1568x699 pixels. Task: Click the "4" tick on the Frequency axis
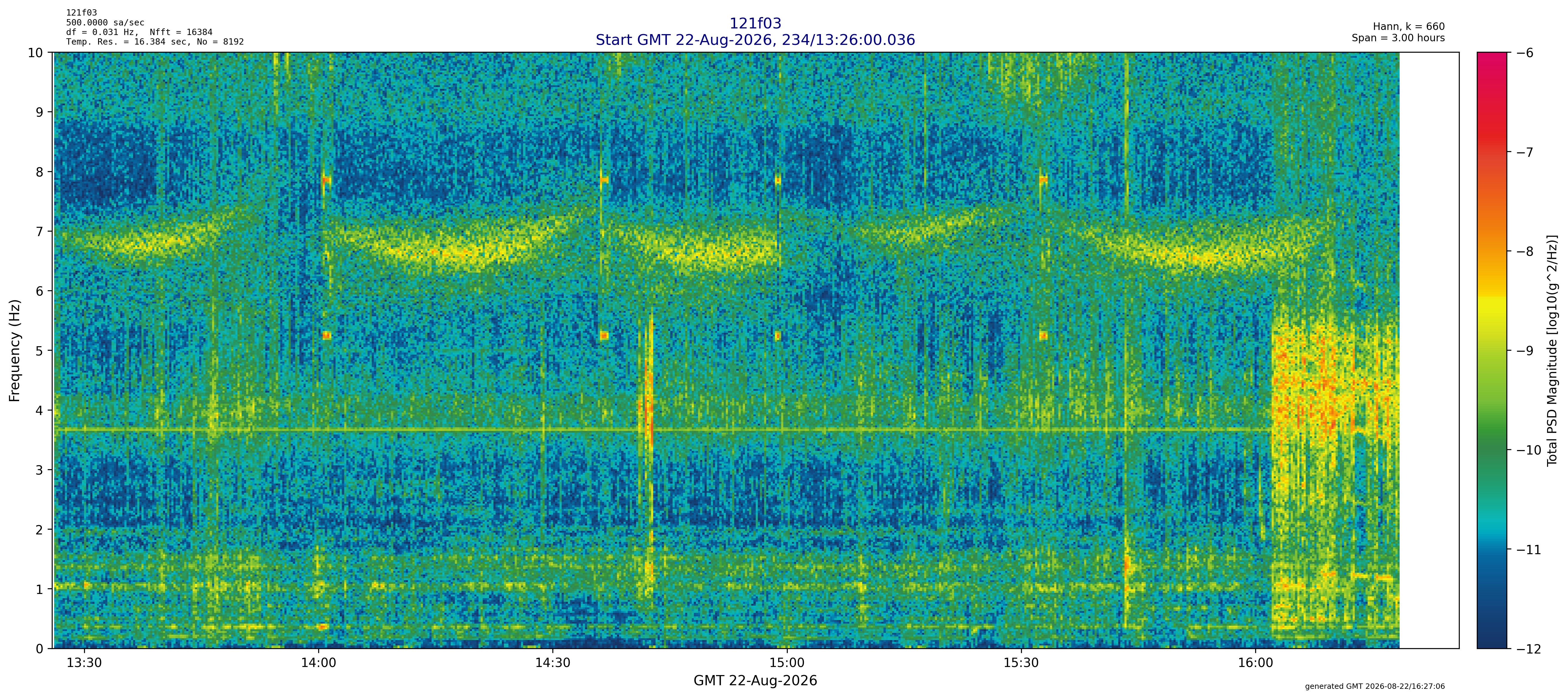pos(39,410)
